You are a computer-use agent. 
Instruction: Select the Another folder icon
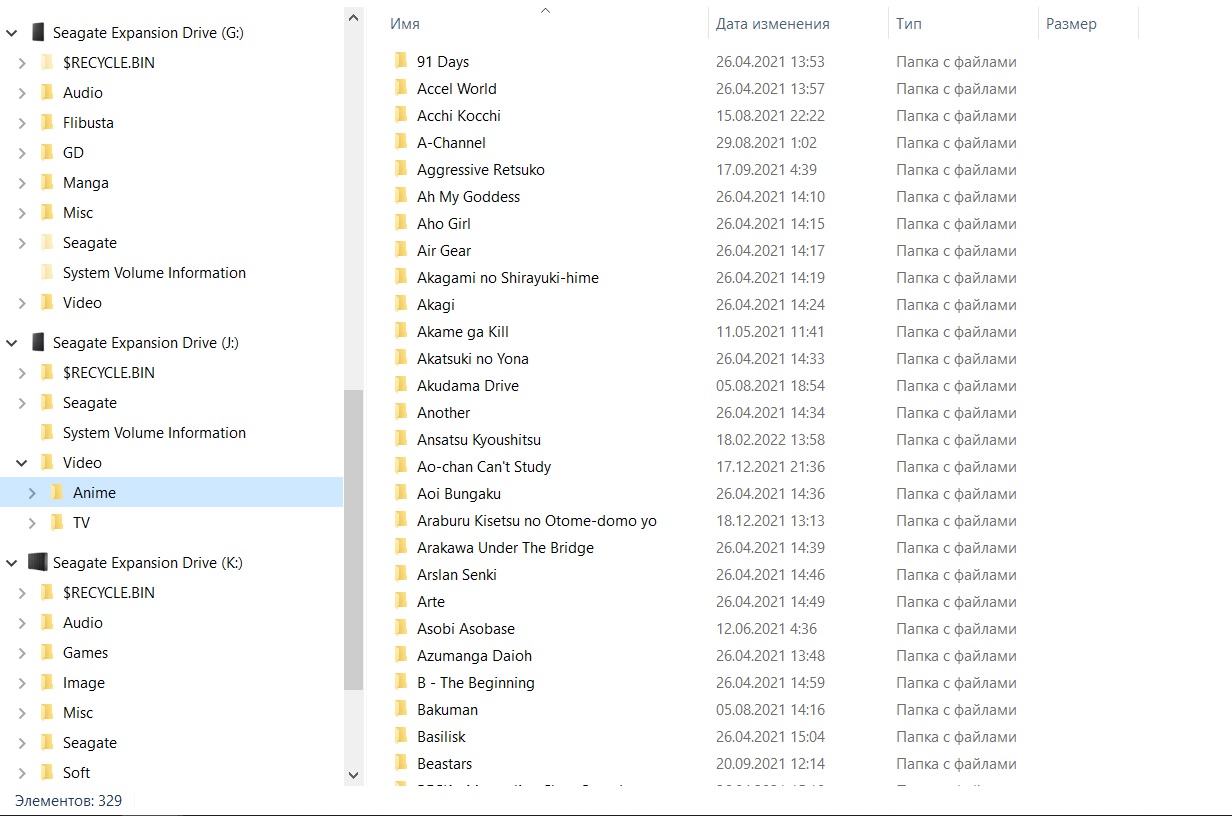coord(401,413)
